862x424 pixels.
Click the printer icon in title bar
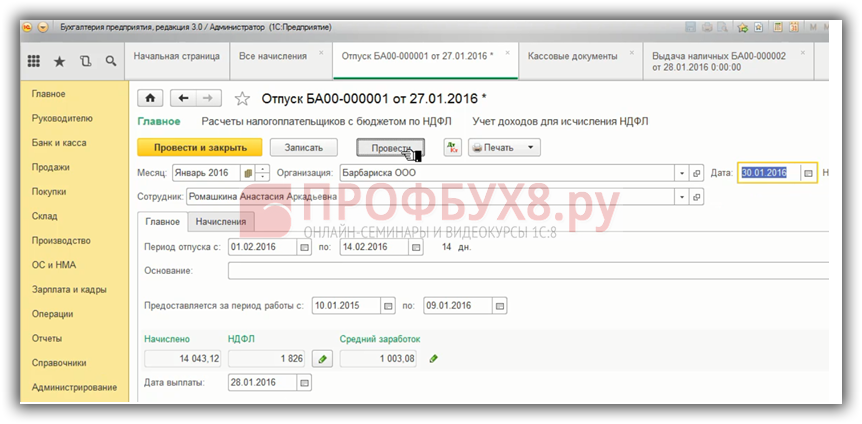pyautogui.click(x=708, y=27)
